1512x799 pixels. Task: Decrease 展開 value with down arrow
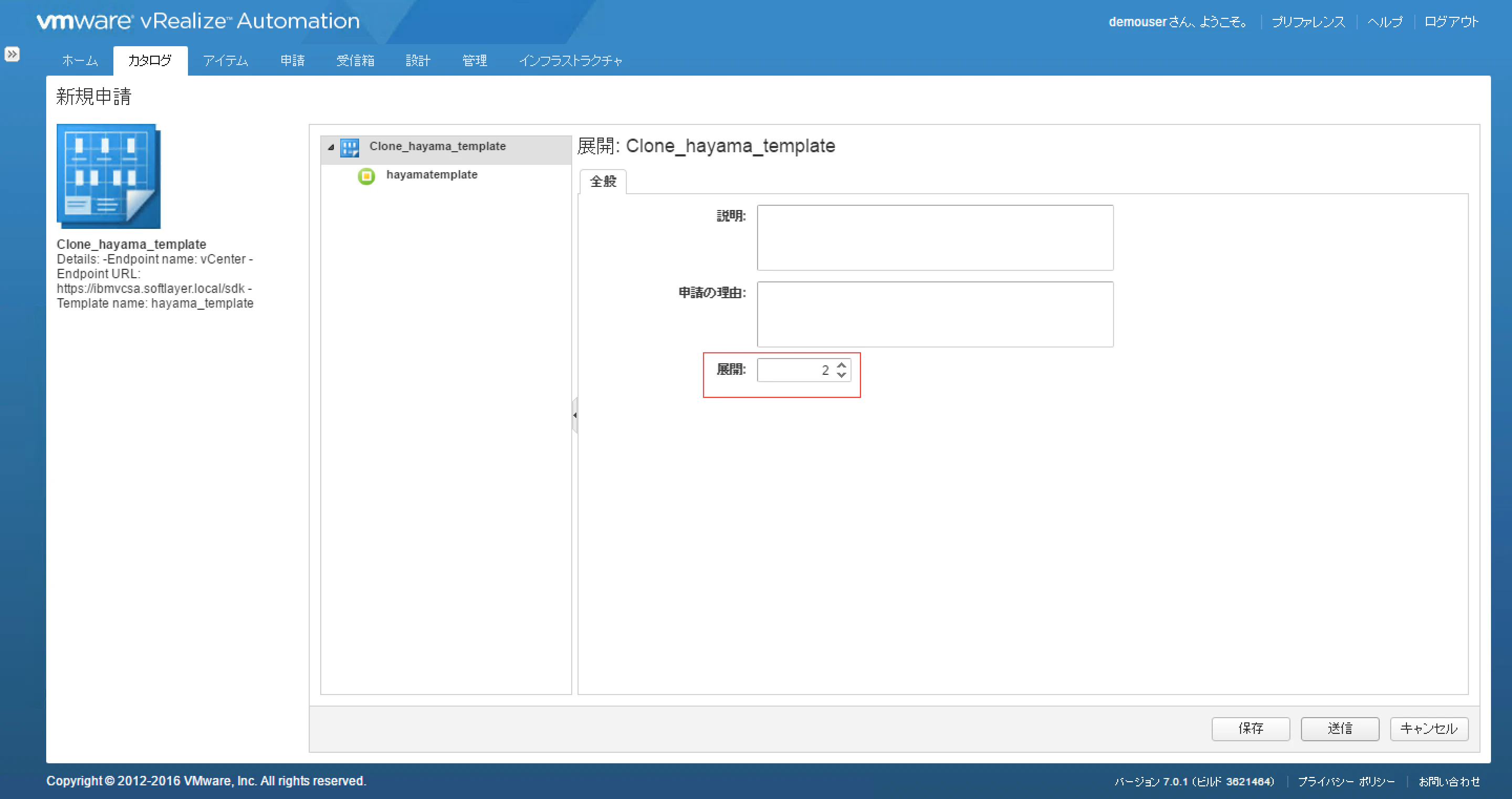842,374
